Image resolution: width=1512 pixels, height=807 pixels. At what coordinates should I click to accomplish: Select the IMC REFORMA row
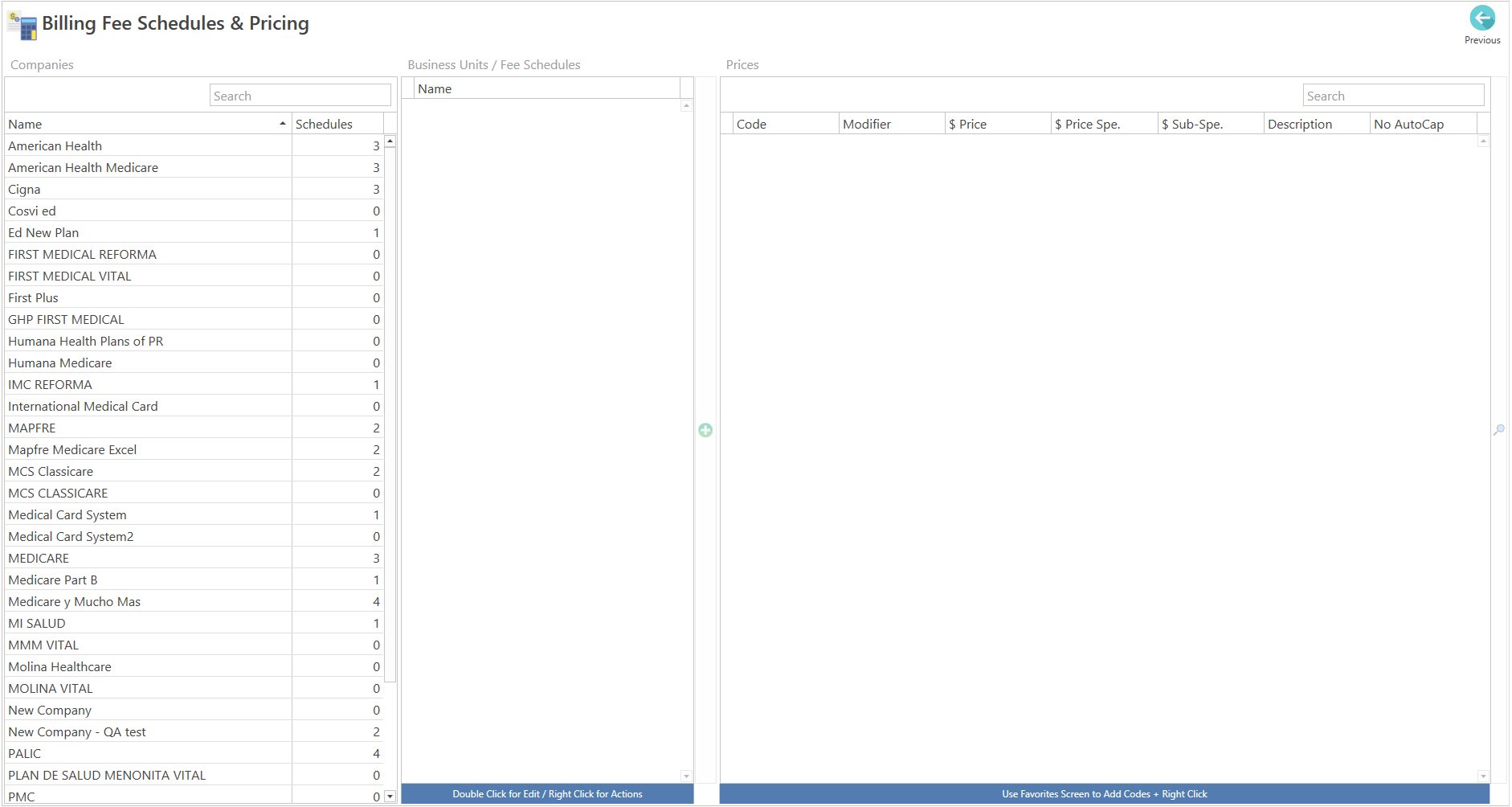[194, 384]
